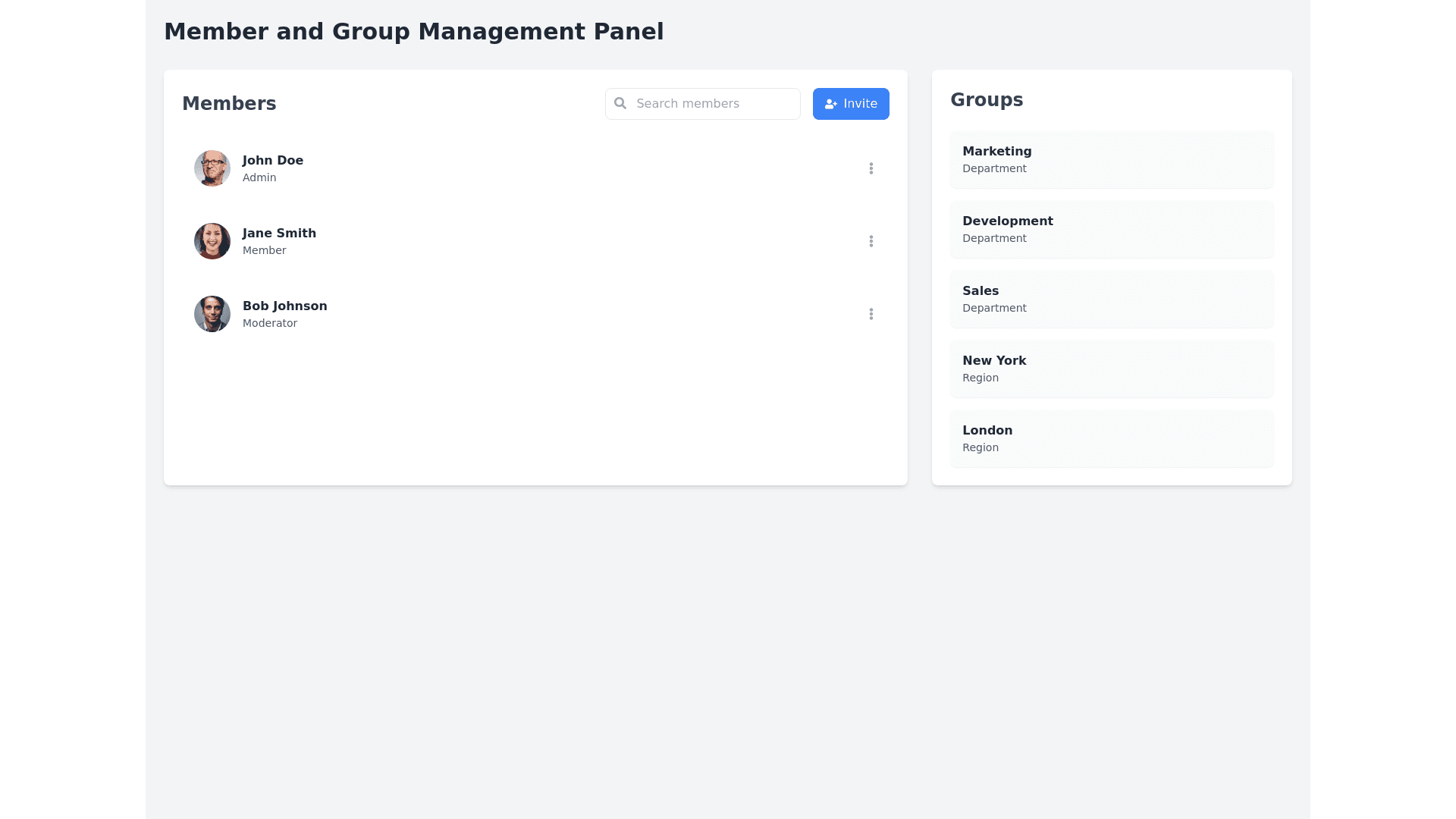Image resolution: width=1456 pixels, height=819 pixels.
Task: Open the Sales department group
Action: (1111, 299)
